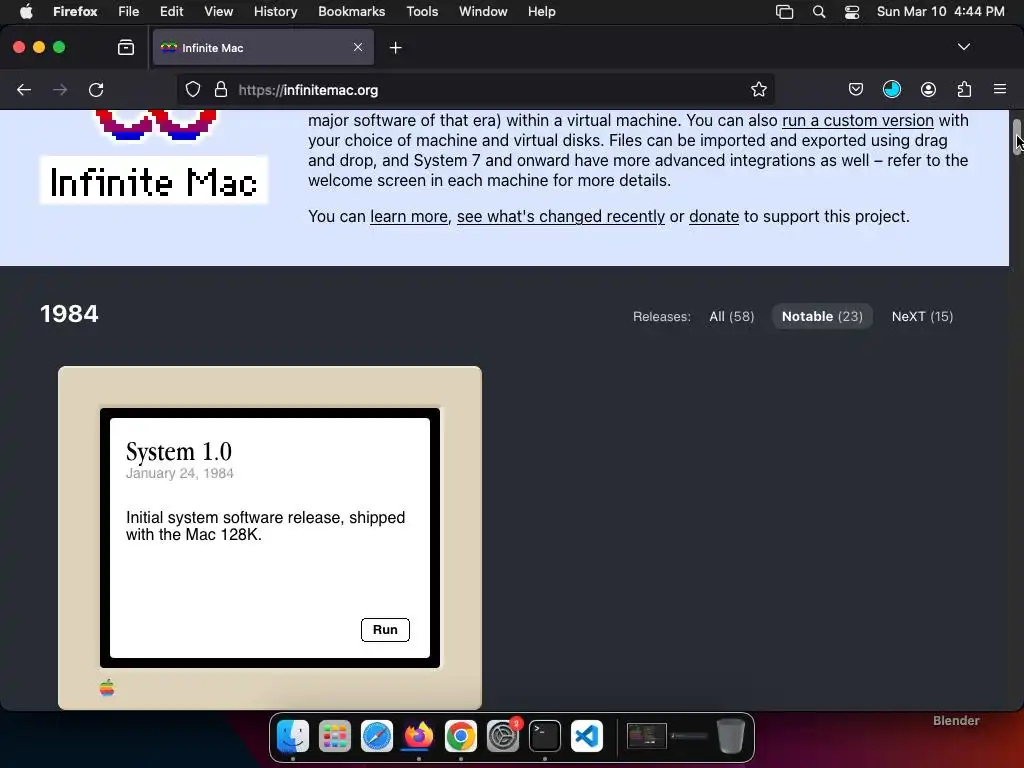Click the 1984 year heading
1024x768 pixels.
[69, 314]
